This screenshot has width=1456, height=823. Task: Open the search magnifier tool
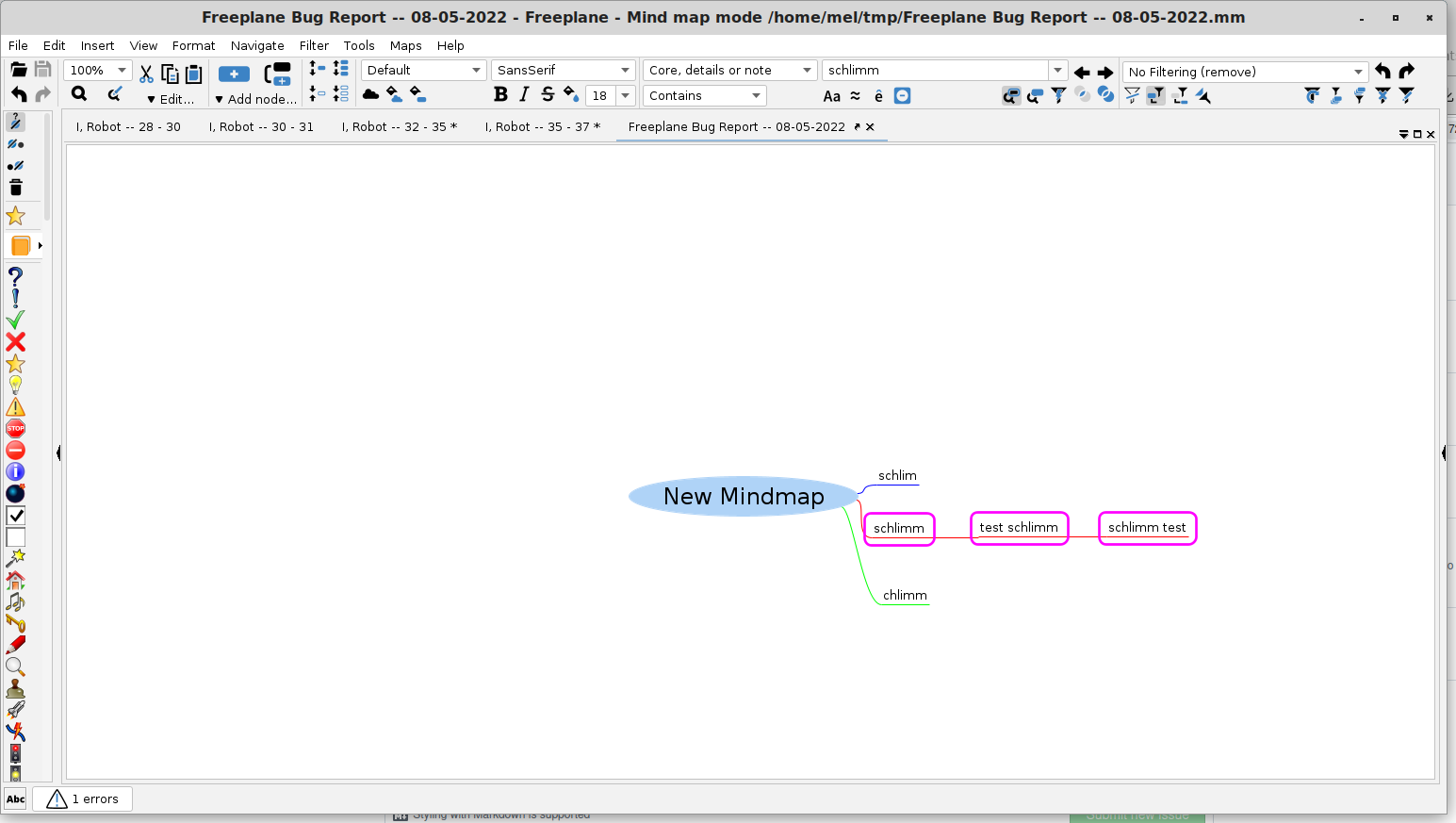pyautogui.click(x=78, y=93)
